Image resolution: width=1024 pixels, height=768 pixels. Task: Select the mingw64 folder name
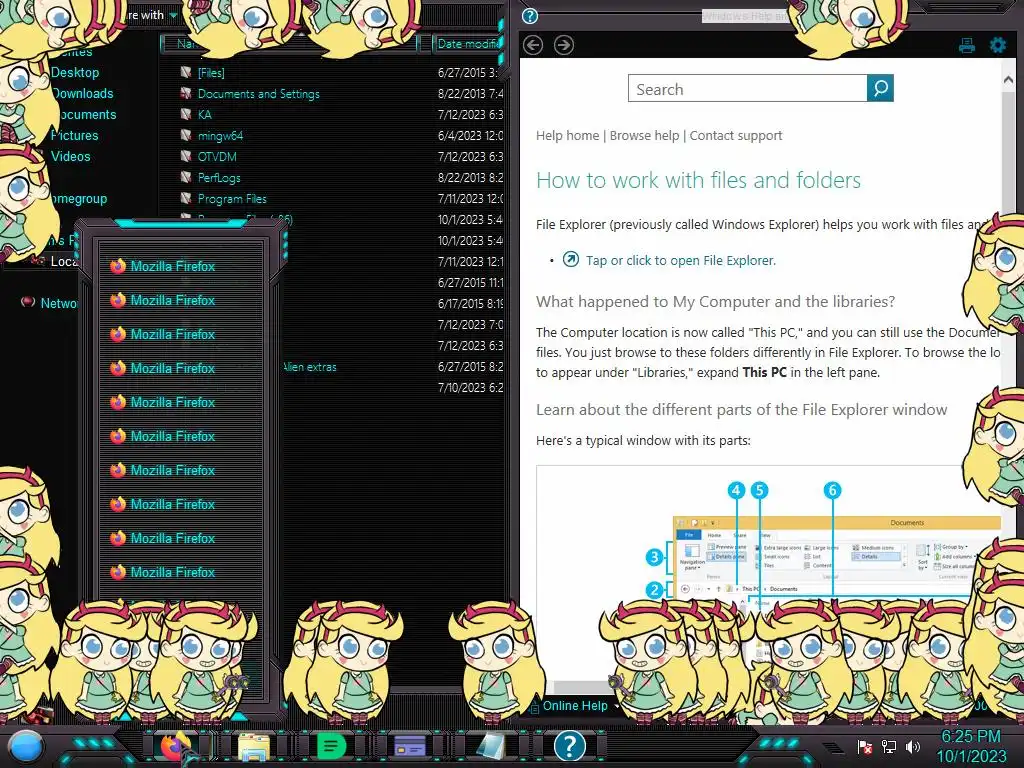pos(220,136)
